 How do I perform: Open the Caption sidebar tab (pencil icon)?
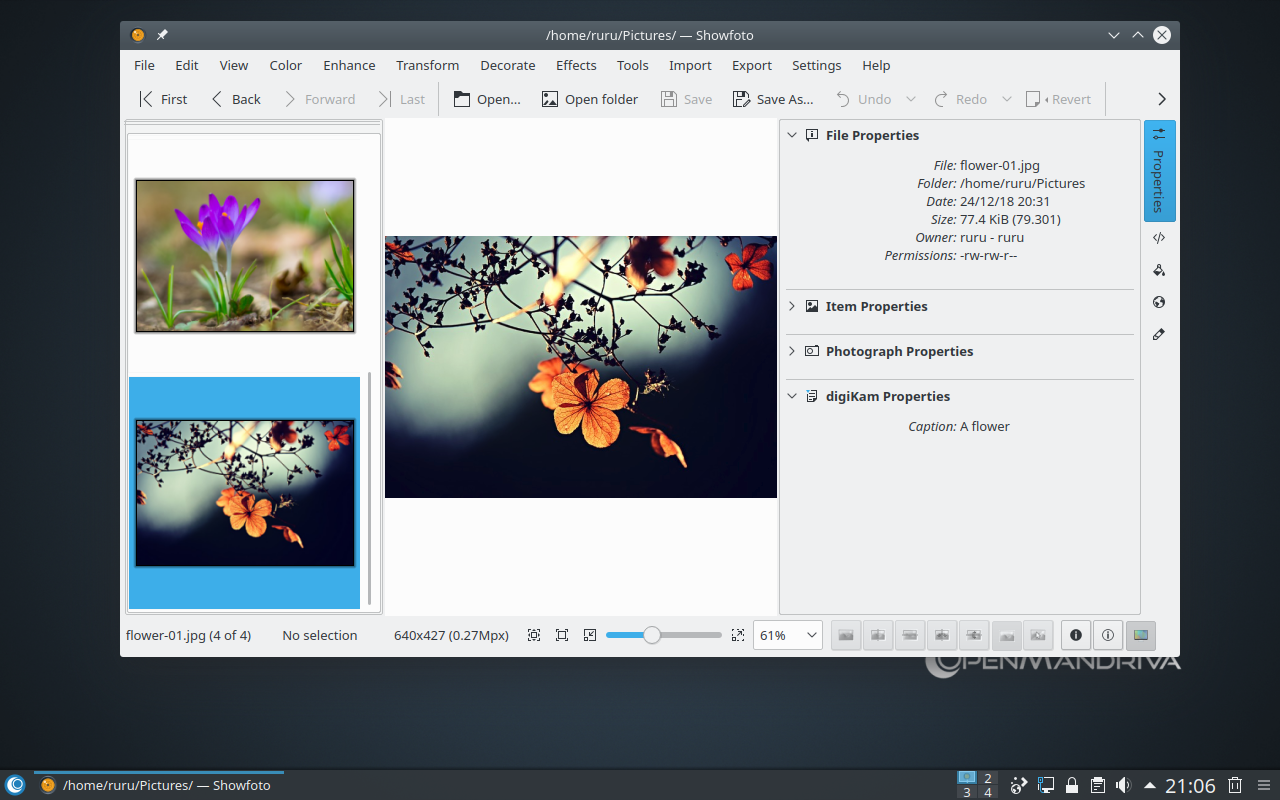[x=1159, y=334]
